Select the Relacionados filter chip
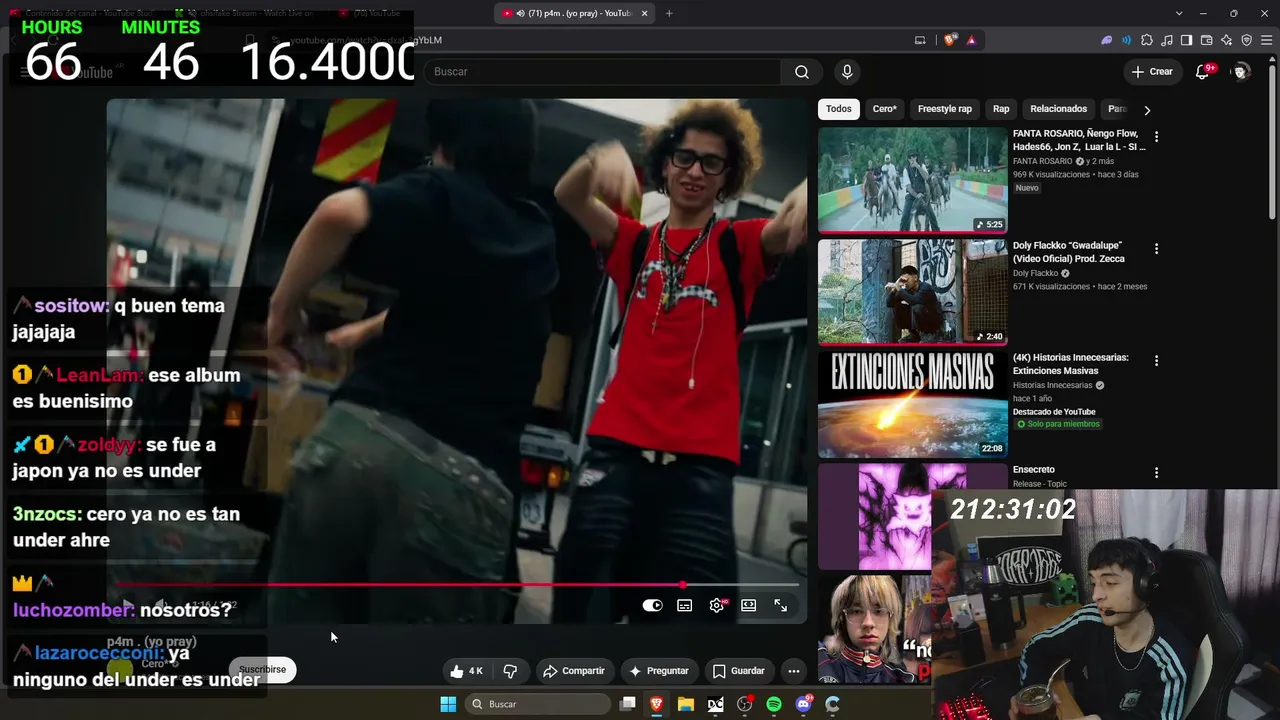Screen dimensions: 1280x720 1058,109
